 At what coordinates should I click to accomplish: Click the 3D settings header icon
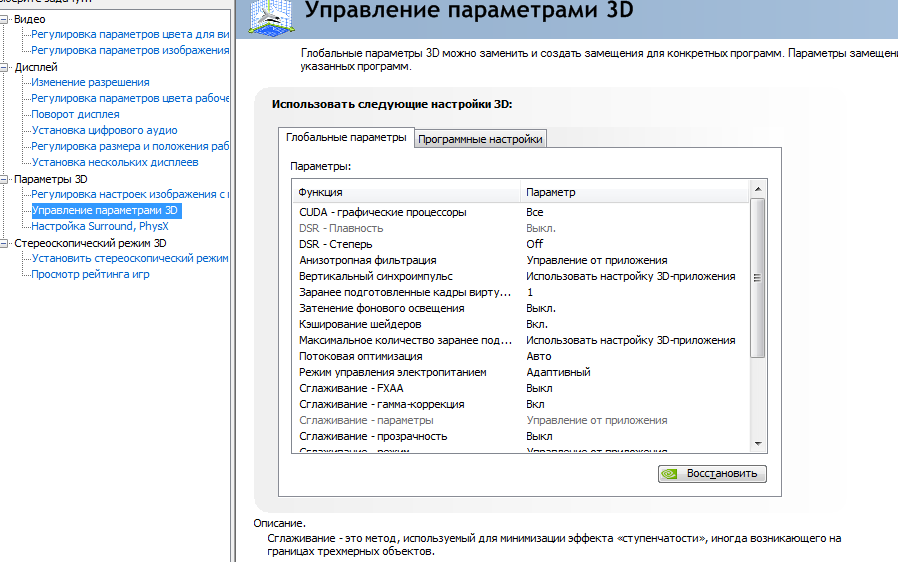tap(271, 16)
